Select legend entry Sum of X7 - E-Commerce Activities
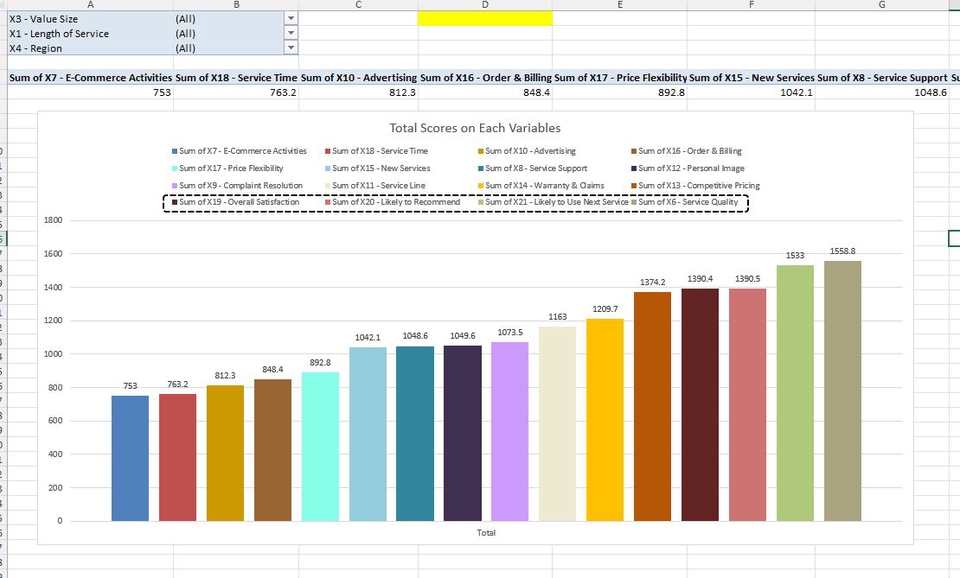This screenshot has width=960, height=578. pyautogui.click(x=239, y=151)
